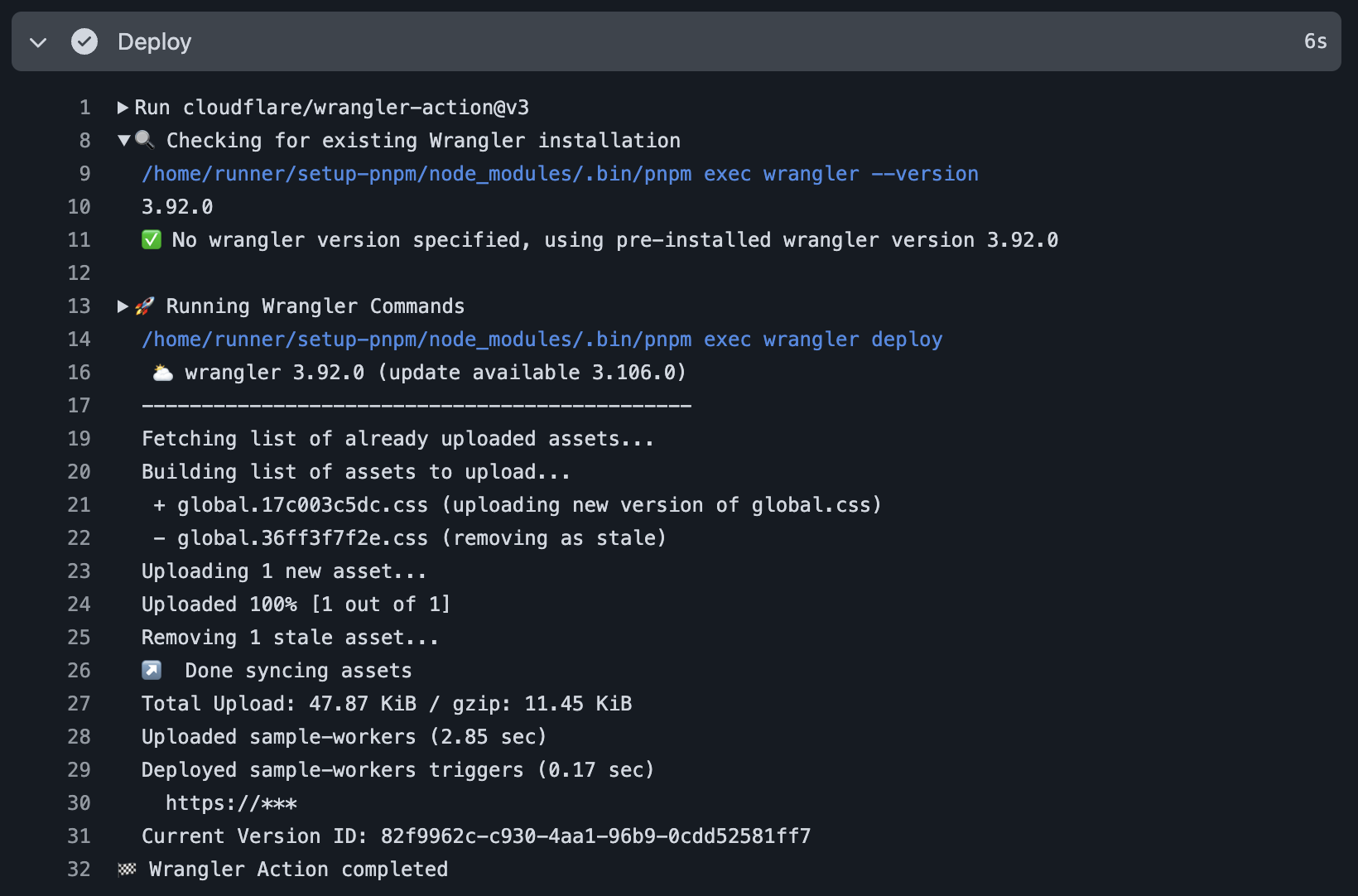Click wrangler 3.92.0 update available text
Image resolution: width=1358 pixels, height=896 pixels.
[x=436, y=373]
